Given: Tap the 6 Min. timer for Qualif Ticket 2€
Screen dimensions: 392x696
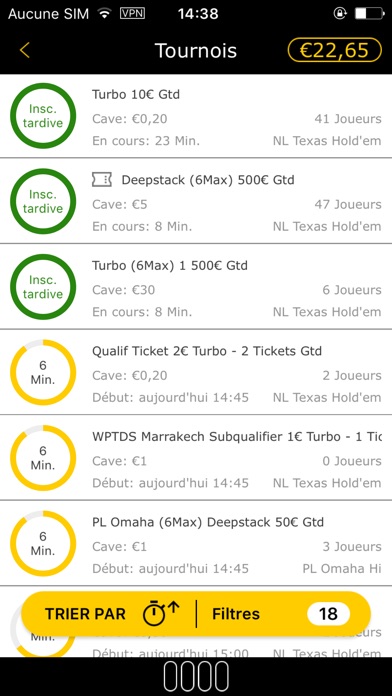Looking at the screenshot, I should (43, 372).
